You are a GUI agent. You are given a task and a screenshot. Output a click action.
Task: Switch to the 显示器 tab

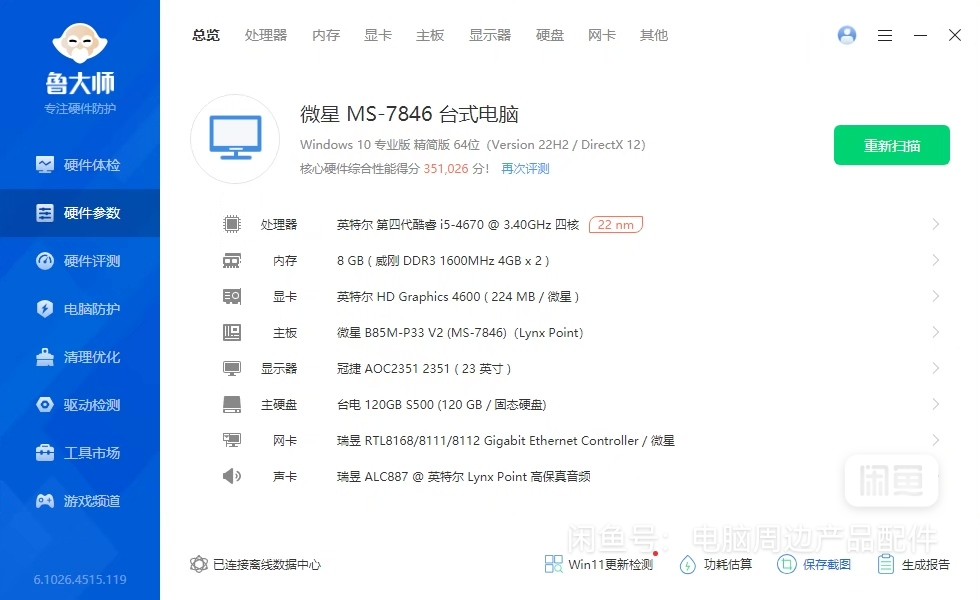[490, 36]
